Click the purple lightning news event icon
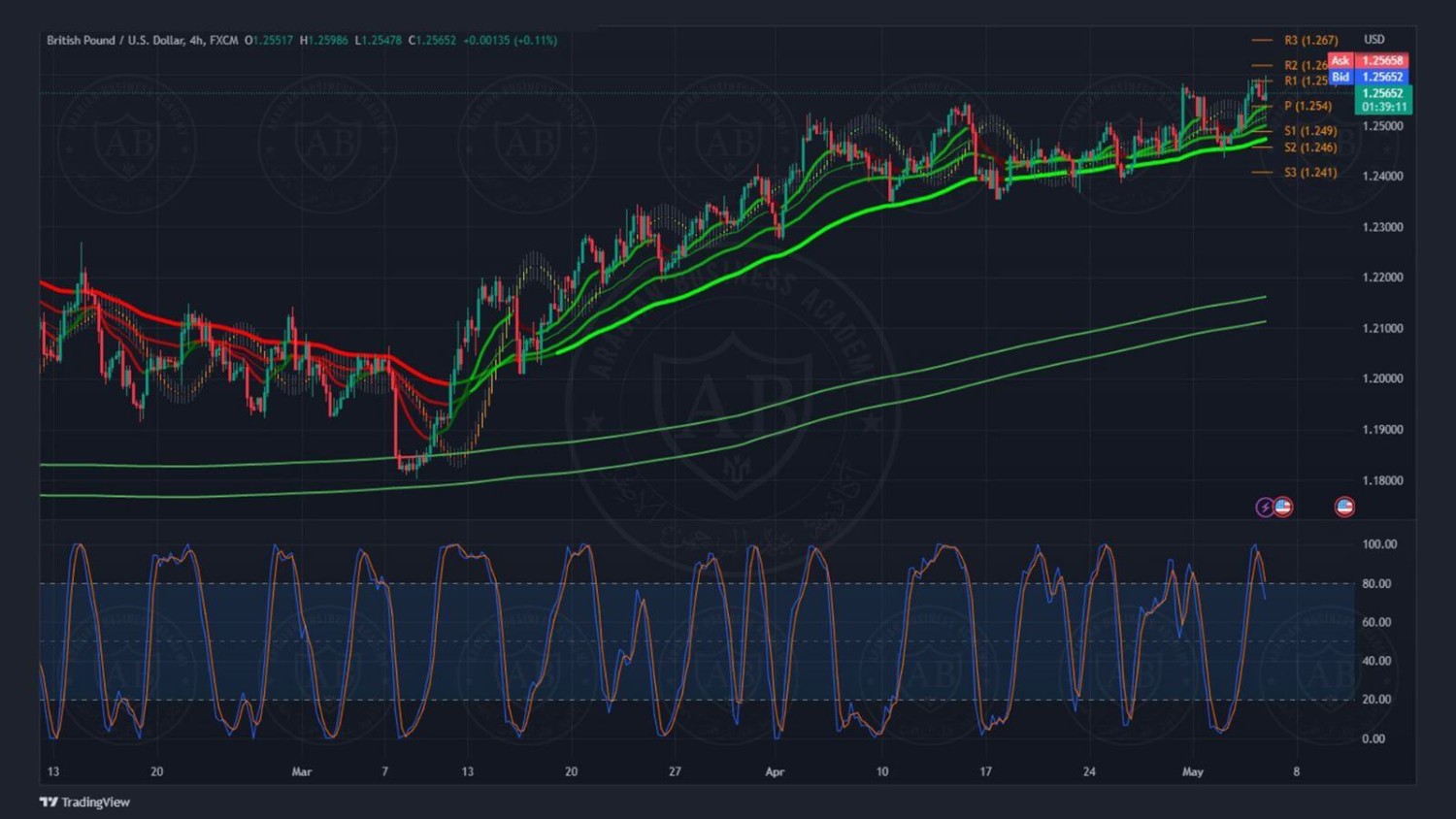The width and height of the screenshot is (1456, 819). tap(1265, 507)
